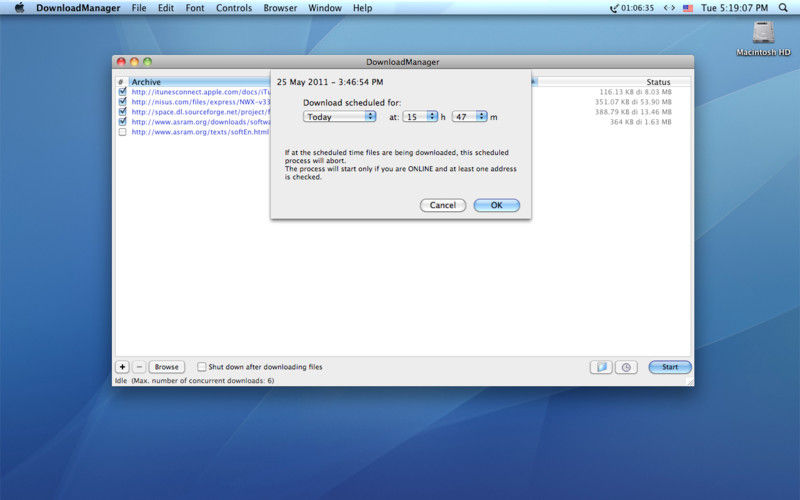Click the Start download button
This screenshot has width=800, height=500.
(670, 367)
